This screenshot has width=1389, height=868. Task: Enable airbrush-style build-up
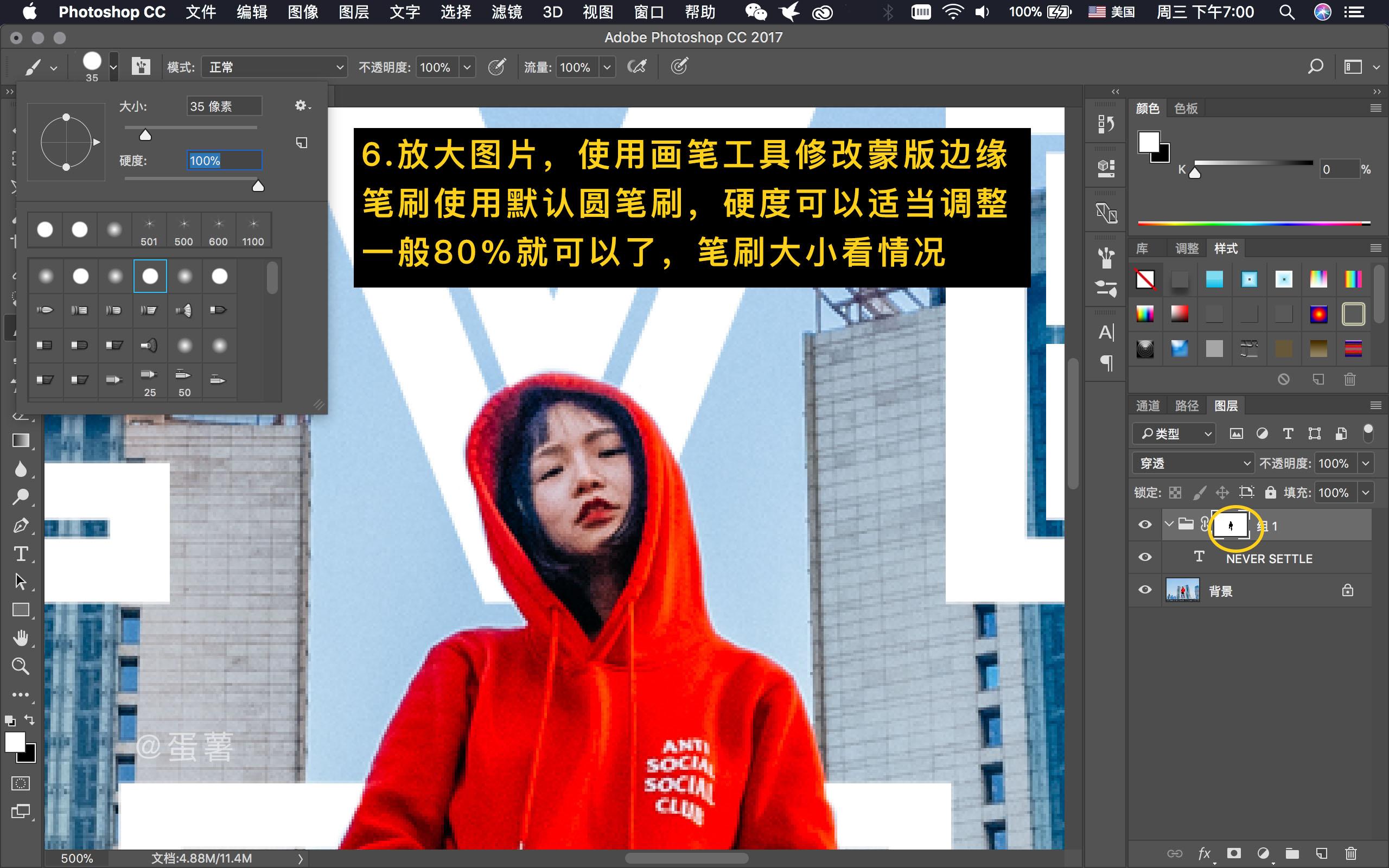tap(637, 67)
